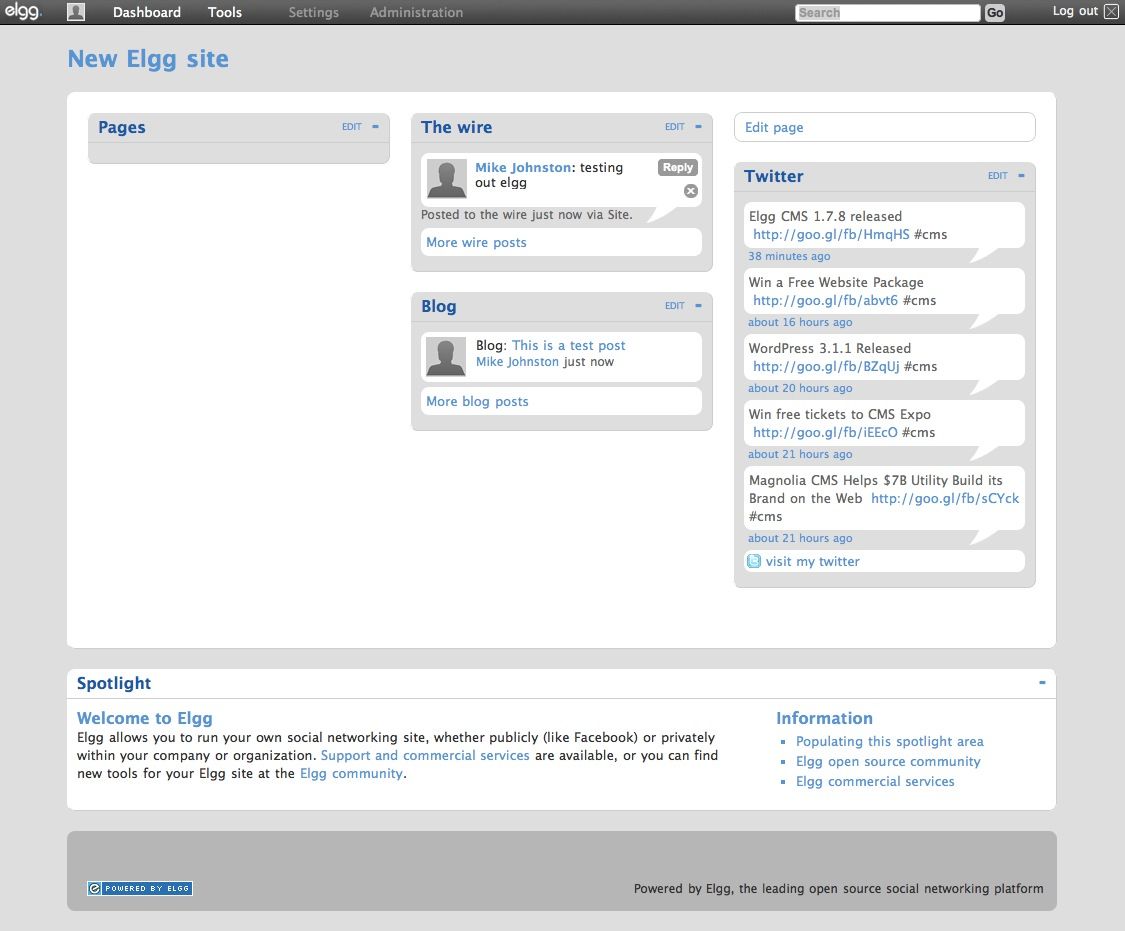Open the Tools menu
Viewport: 1125px width, 931px height.
[225, 12]
